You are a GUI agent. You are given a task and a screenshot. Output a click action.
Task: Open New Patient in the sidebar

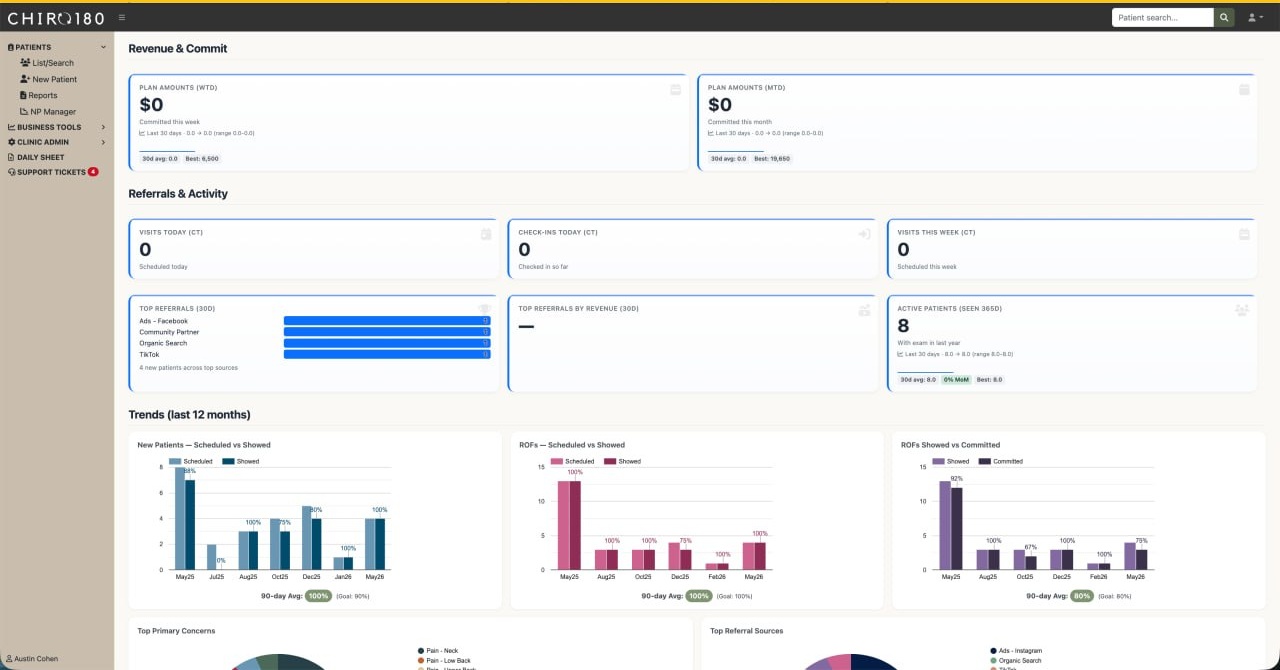pyautogui.click(x=57, y=79)
